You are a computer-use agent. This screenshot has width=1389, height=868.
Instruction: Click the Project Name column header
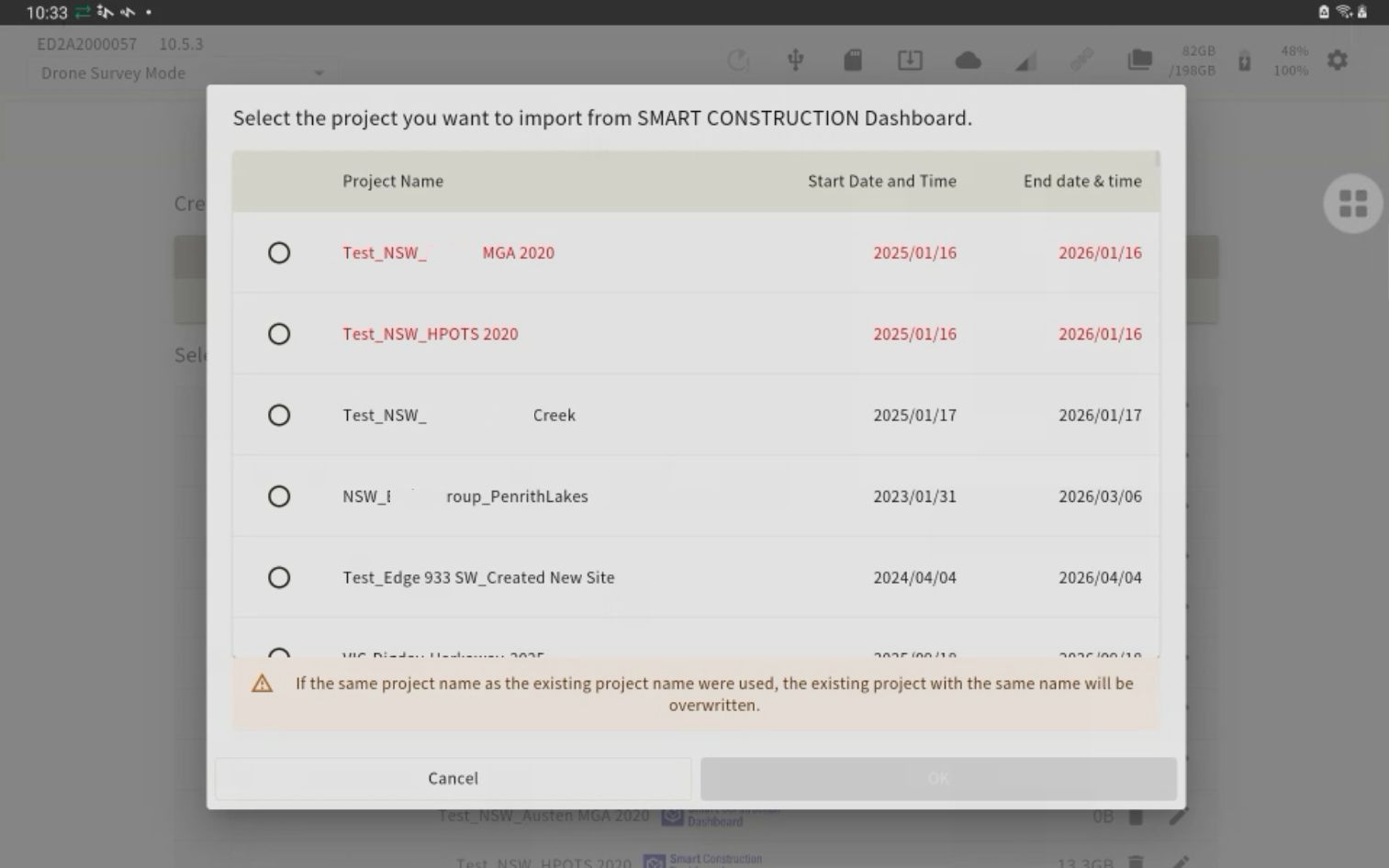(x=393, y=182)
